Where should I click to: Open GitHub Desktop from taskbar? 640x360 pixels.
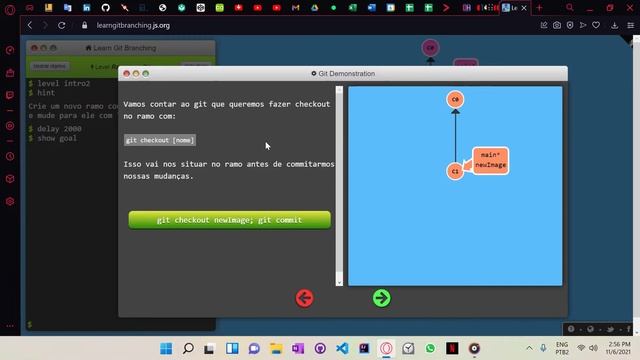[x=320, y=348]
